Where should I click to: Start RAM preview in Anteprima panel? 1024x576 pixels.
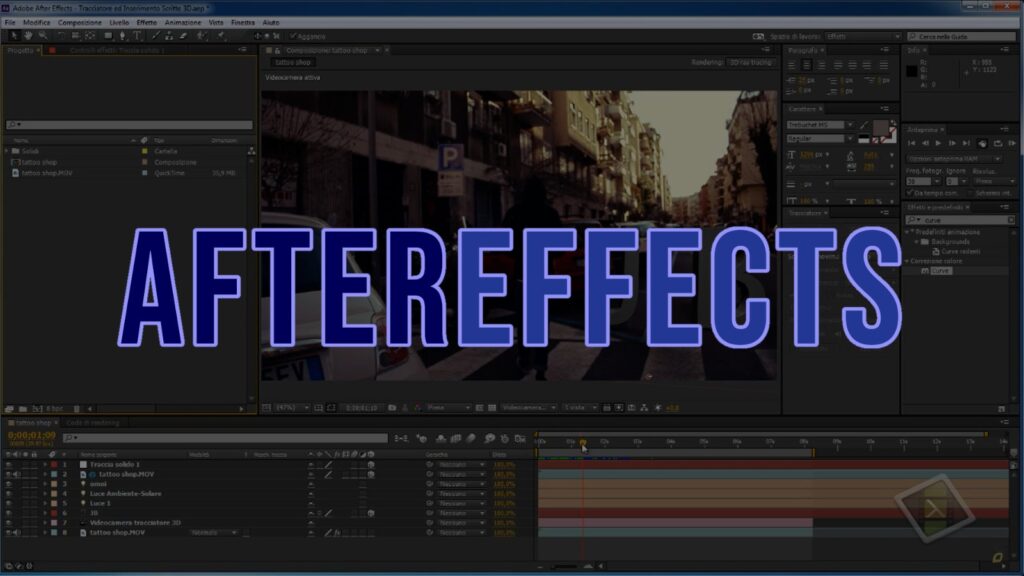pyautogui.click(x=1012, y=143)
